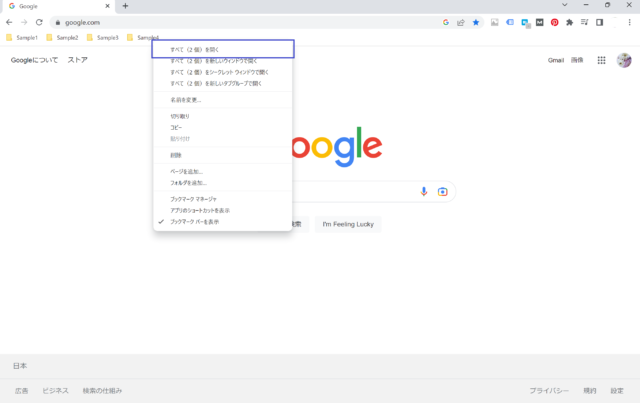
Task: Toggle the side panel icon
Action: click(600, 22)
